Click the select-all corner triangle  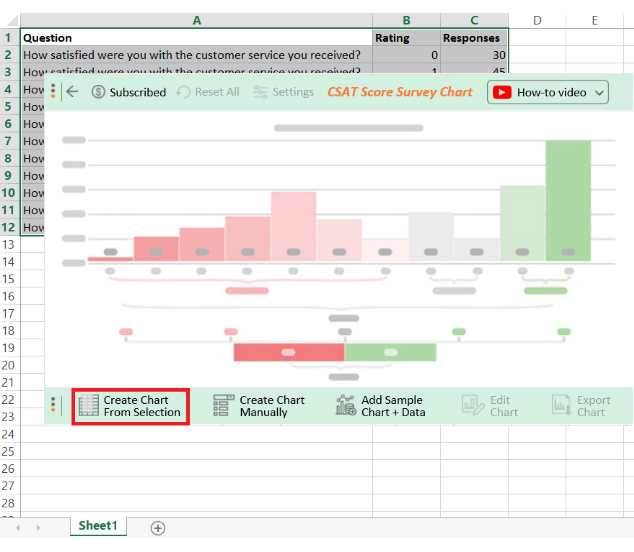pos(11,20)
